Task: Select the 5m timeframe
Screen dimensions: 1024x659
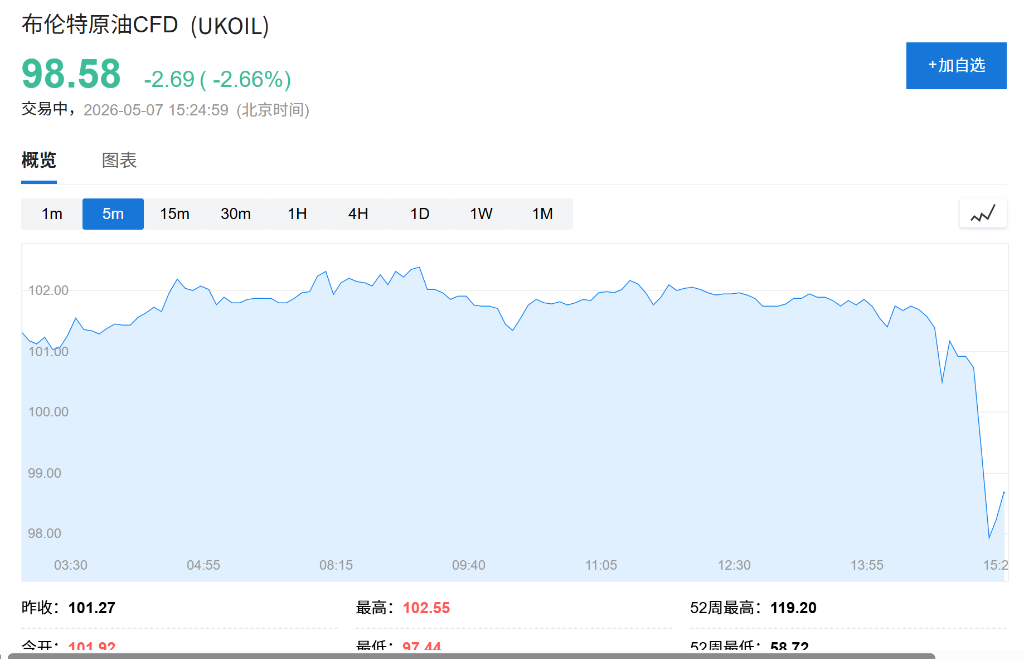Action: 113,214
